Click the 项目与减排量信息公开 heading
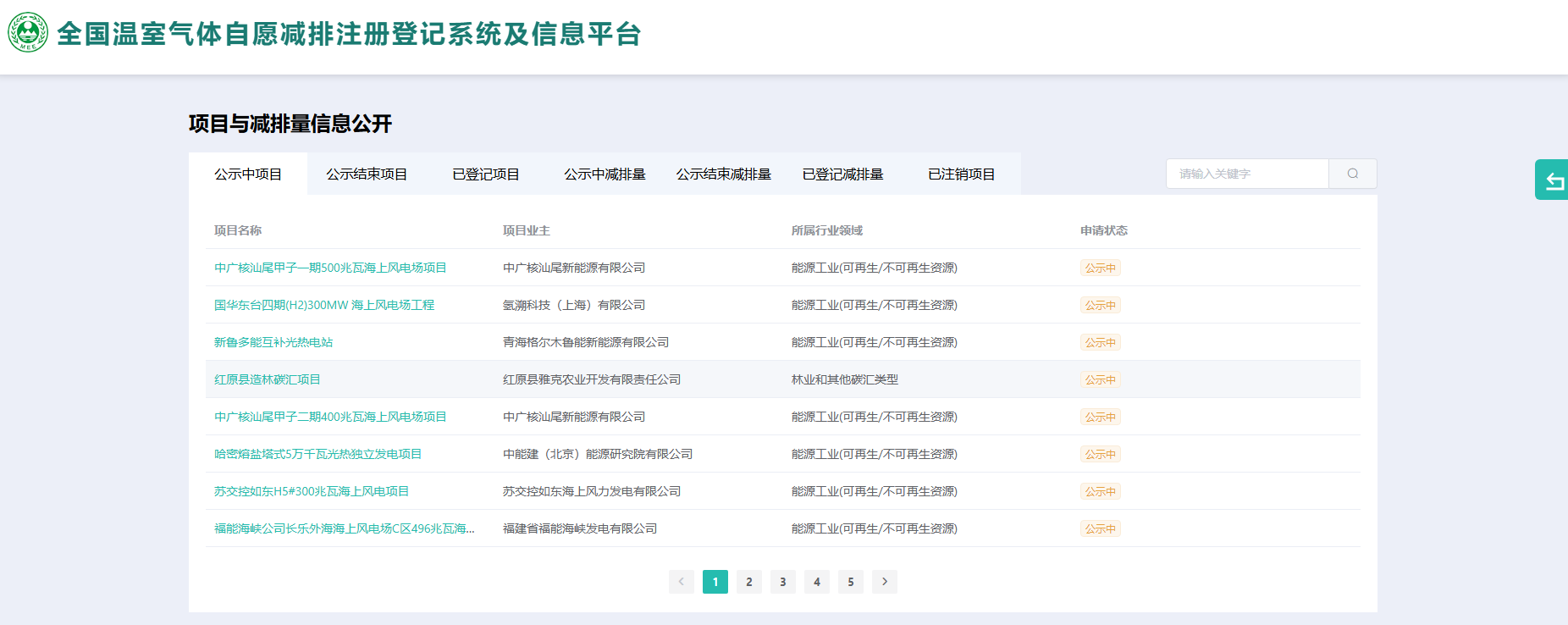 click(x=290, y=124)
